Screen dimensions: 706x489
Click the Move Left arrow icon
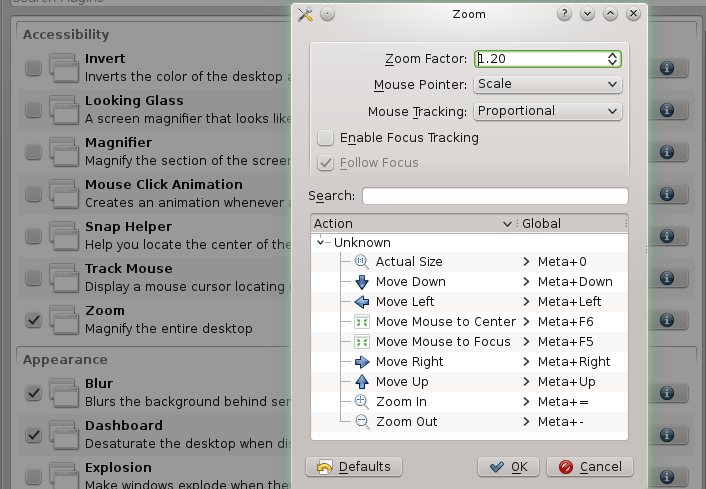point(362,302)
